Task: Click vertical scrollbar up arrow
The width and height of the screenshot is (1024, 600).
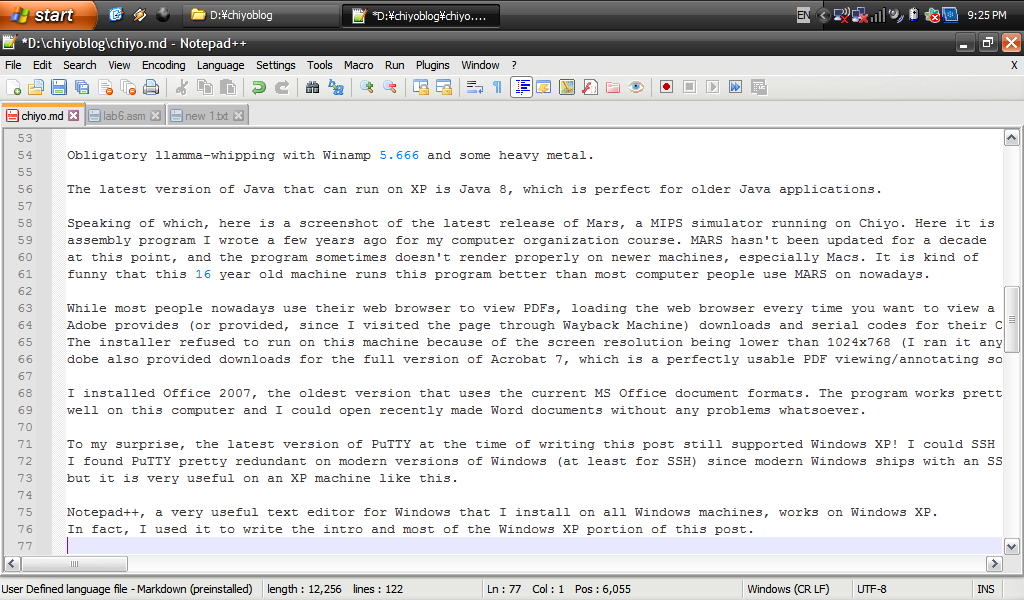Action: [x=1012, y=138]
